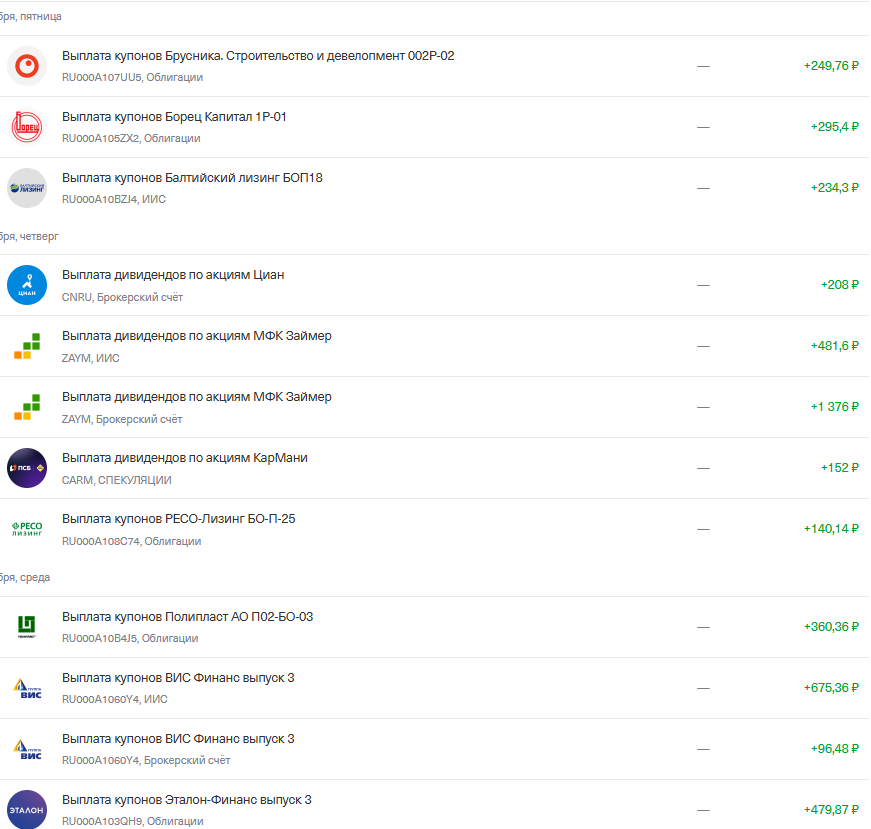
Task: Click amount +140,14 ₽
Action: [x=831, y=529]
